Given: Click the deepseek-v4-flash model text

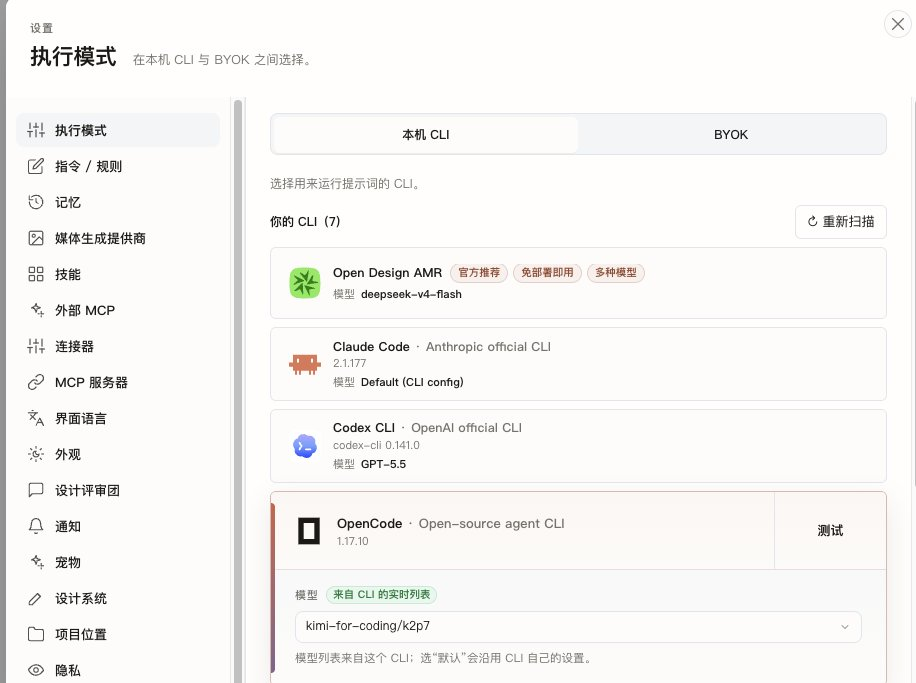Looking at the screenshot, I should tap(411, 294).
